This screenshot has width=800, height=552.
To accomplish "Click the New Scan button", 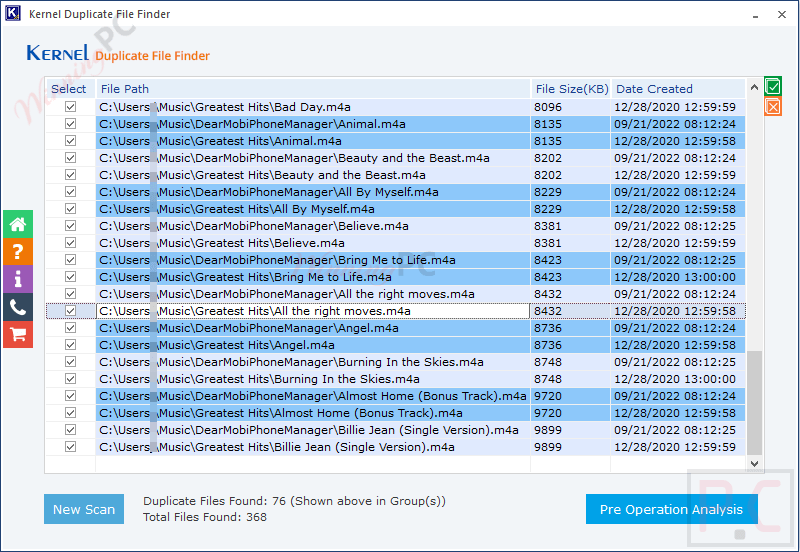I will click(x=84, y=509).
